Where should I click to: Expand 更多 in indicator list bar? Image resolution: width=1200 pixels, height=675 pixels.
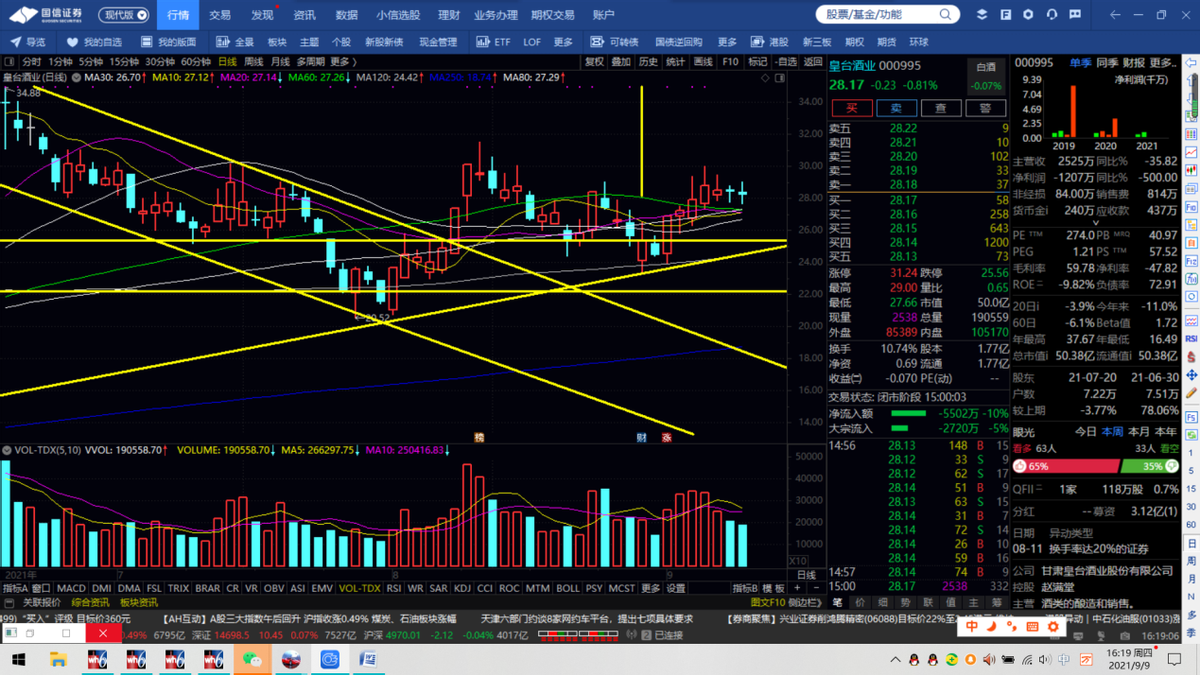click(x=650, y=589)
